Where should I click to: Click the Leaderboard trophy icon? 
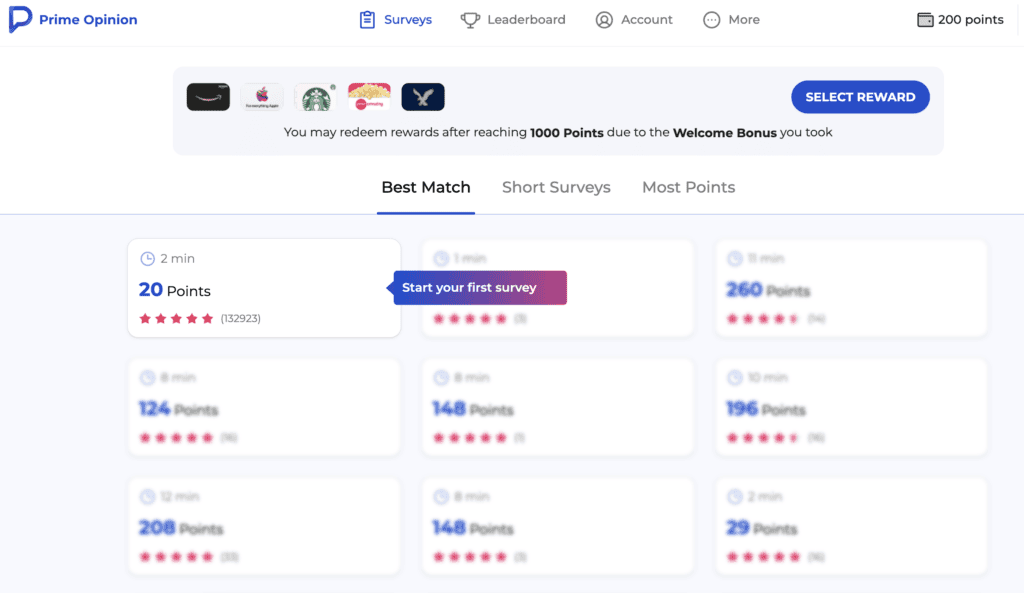pos(470,20)
